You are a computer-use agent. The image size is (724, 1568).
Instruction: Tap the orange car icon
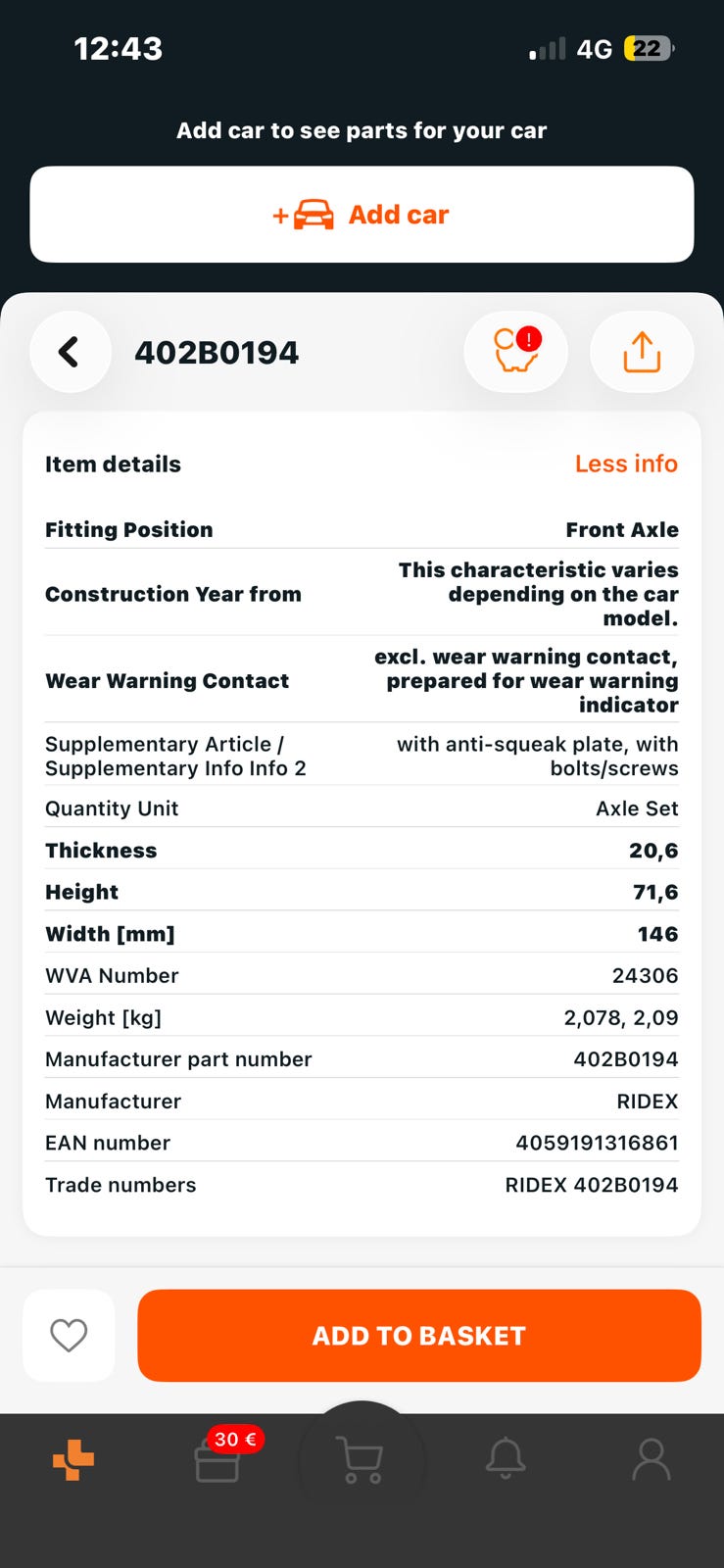pos(313,215)
